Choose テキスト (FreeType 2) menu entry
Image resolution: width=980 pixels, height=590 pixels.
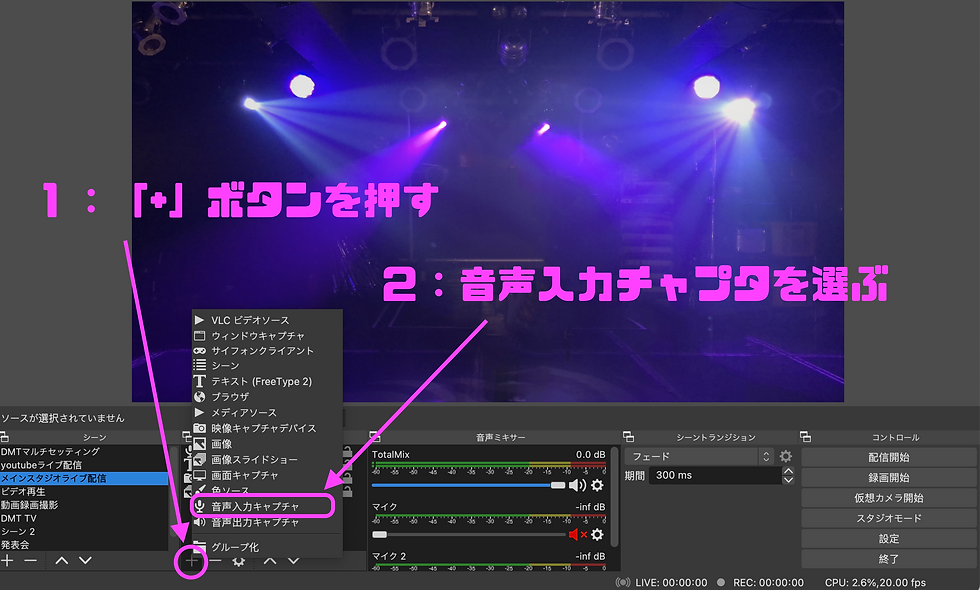point(267,381)
